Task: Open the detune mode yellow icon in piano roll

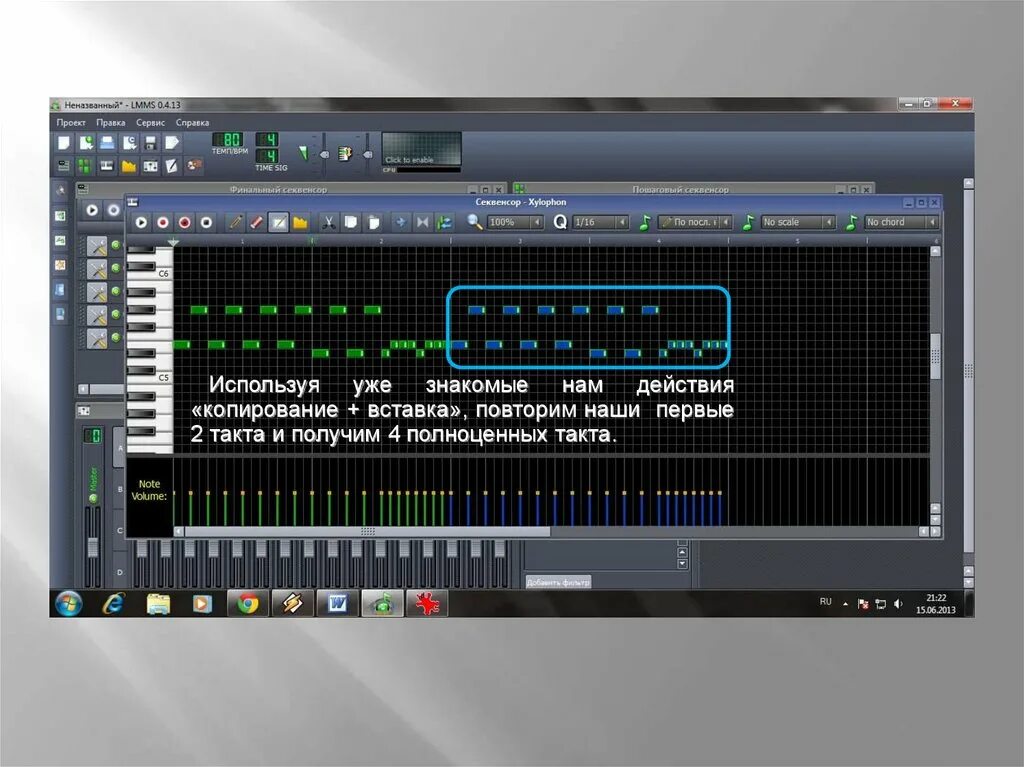Action: 300,222
